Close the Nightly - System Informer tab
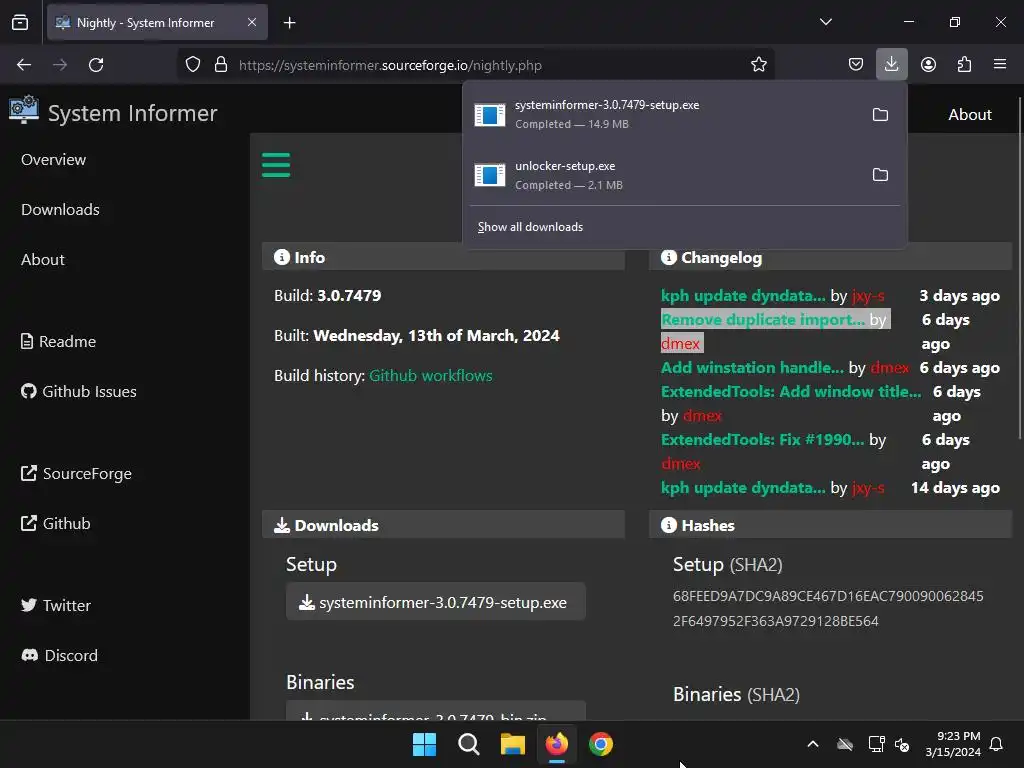The height and width of the screenshot is (768, 1024). pos(252,22)
